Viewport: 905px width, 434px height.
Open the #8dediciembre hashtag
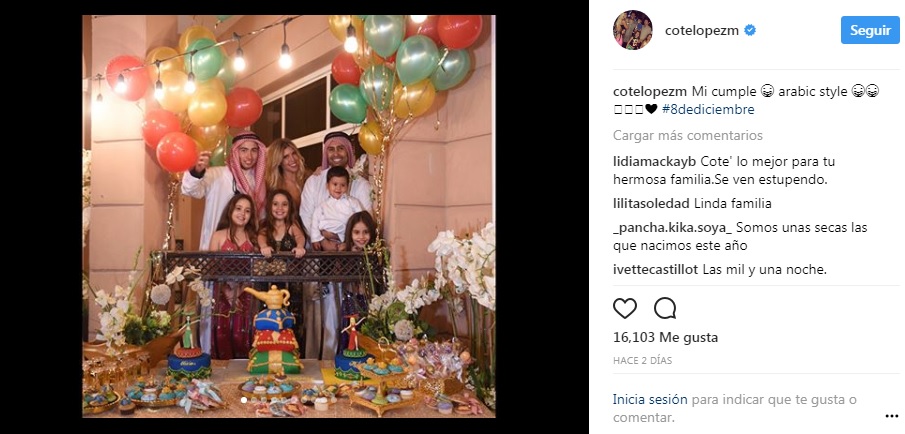coord(708,109)
